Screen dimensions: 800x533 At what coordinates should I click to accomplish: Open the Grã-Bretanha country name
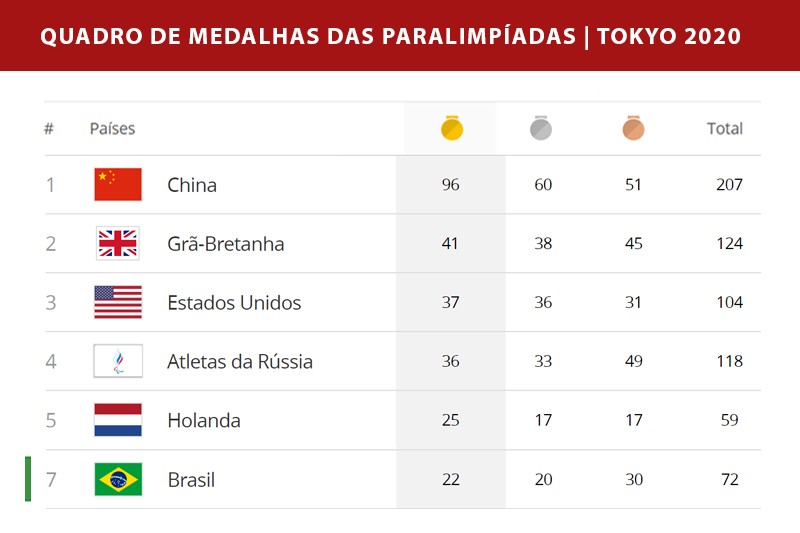[x=226, y=244]
